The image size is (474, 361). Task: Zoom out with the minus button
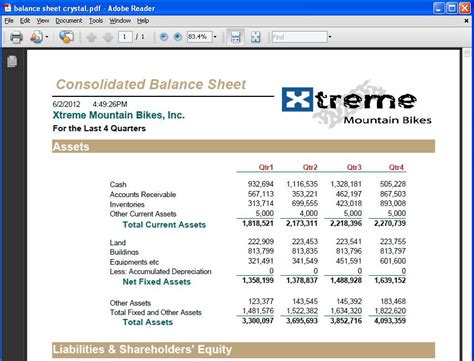pos(164,37)
